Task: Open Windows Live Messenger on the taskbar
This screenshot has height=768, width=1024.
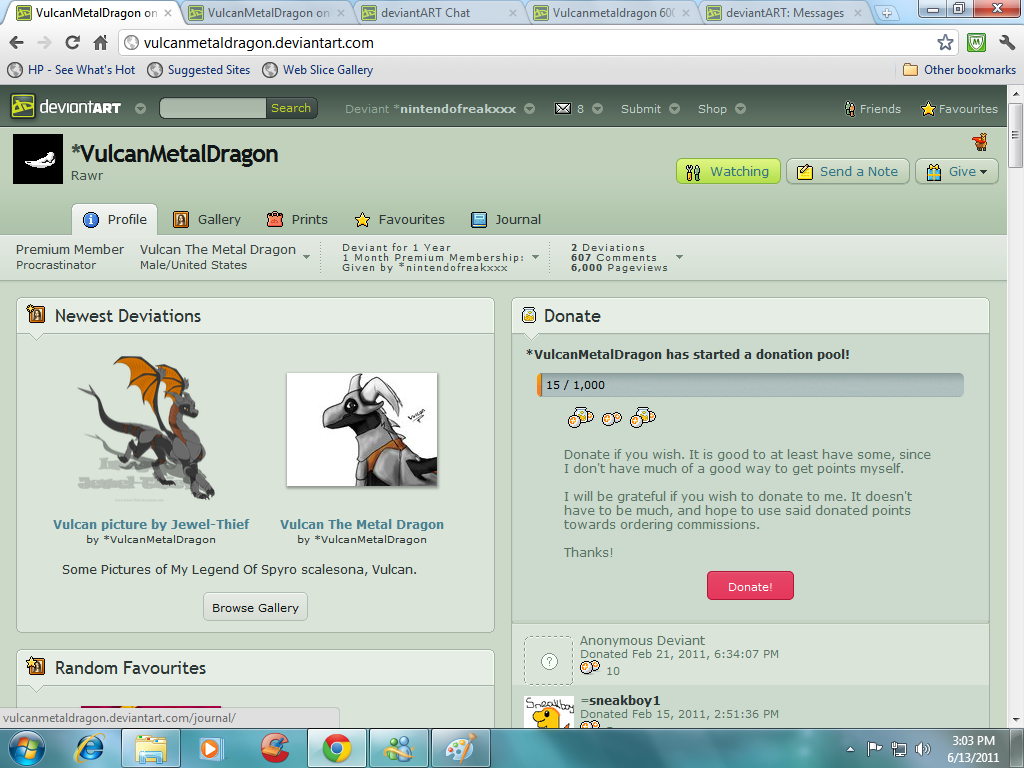Action: tap(398, 748)
